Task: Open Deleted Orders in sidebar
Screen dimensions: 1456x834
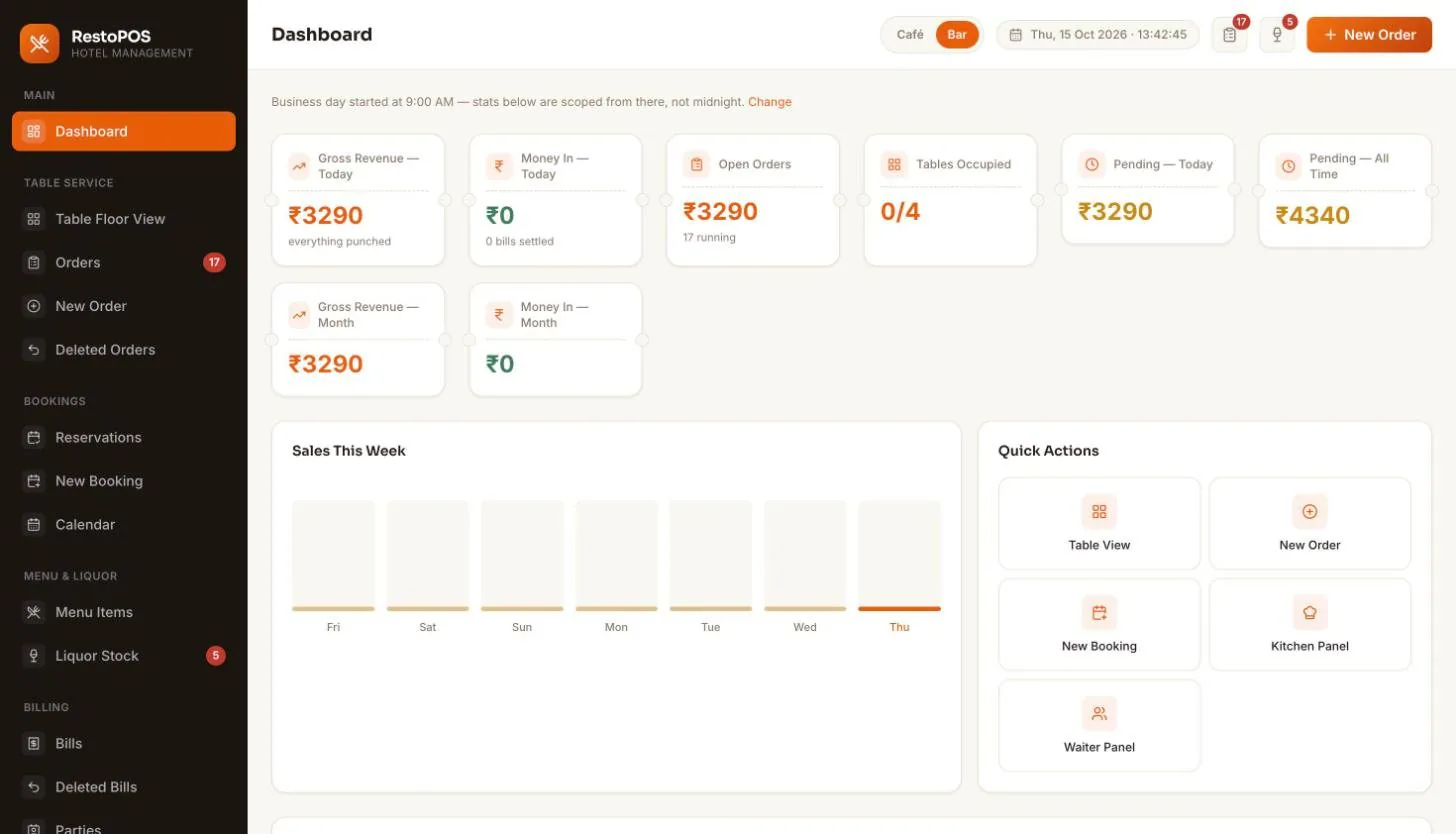Action: (x=124, y=350)
